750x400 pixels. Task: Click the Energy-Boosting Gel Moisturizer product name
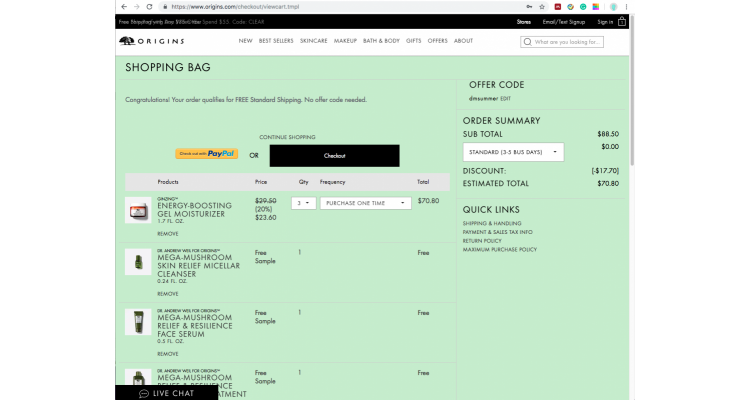click(194, 210)
